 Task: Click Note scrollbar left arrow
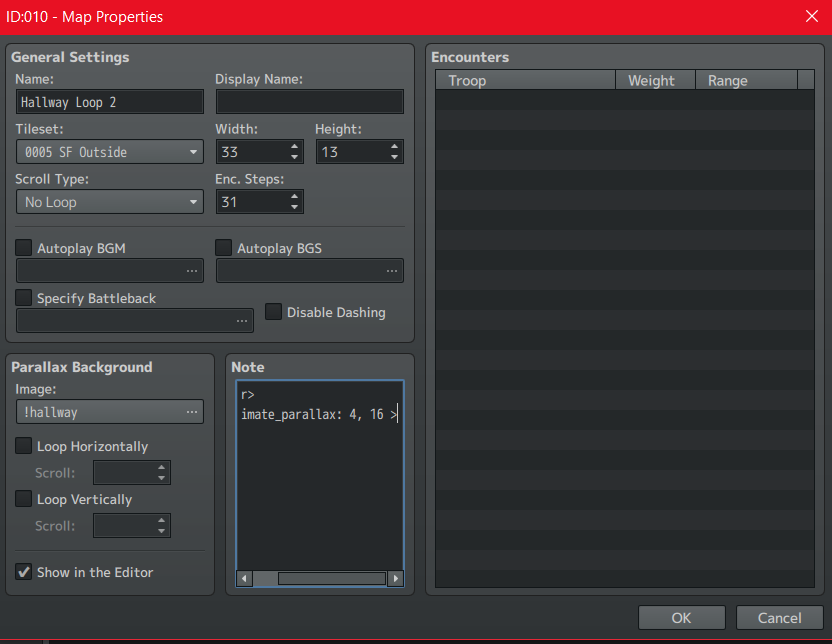click(x=244, y=578)
